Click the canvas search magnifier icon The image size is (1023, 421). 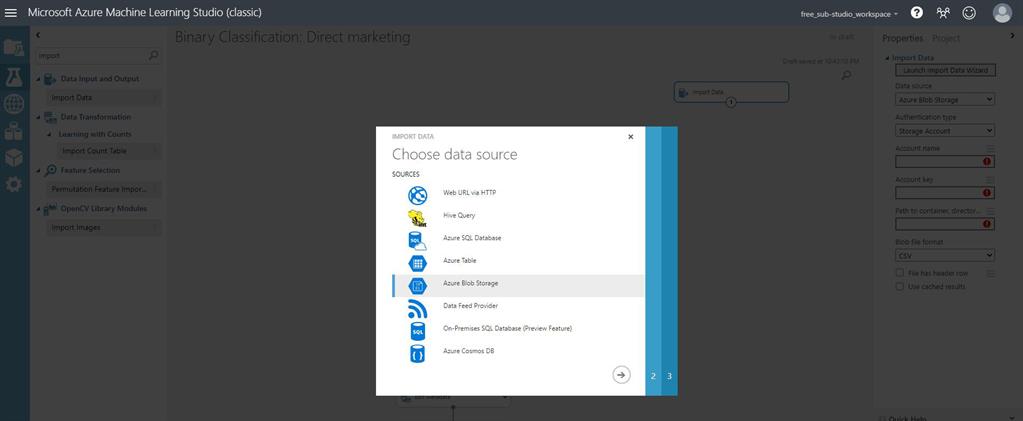[x=846, y=76]
